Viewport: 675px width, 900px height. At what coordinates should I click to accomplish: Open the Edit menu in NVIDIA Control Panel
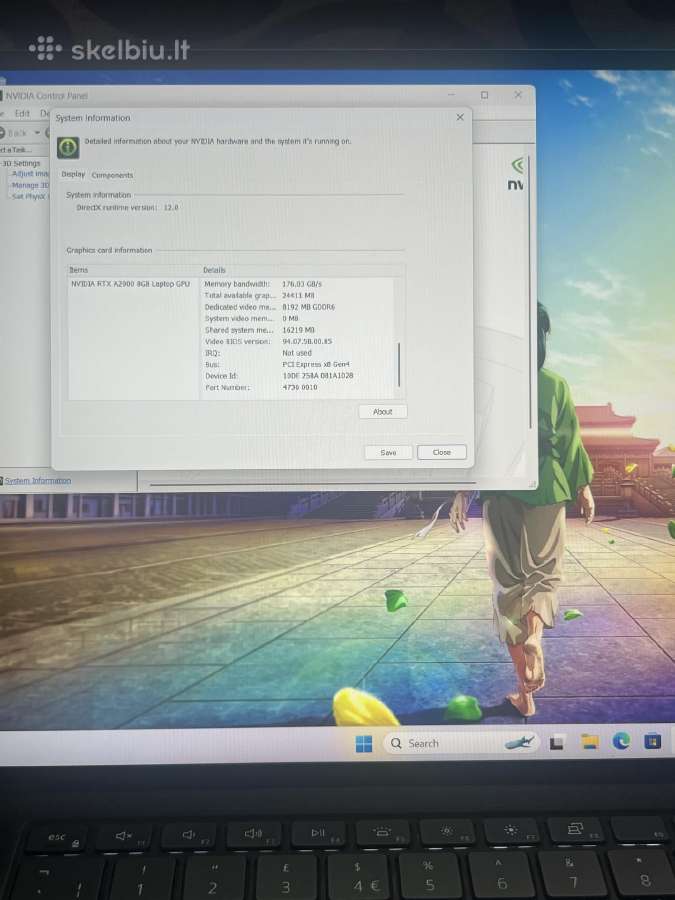22,113
